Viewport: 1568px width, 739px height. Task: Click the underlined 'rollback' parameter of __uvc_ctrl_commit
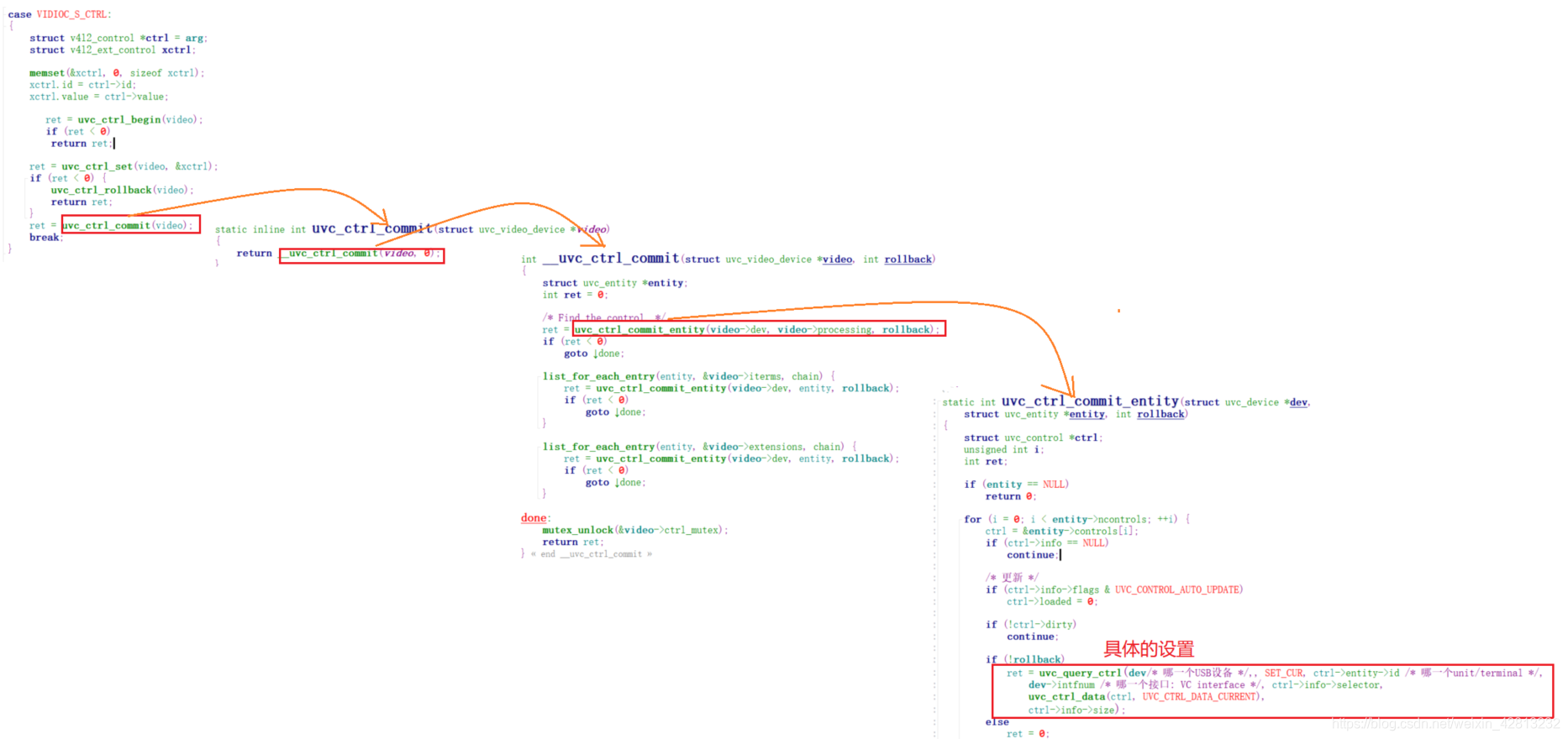tap(908, 259)
